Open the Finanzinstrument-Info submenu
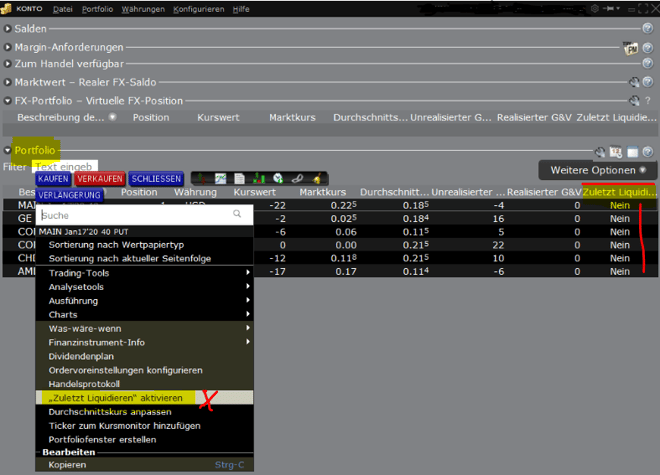 (144, 342)
